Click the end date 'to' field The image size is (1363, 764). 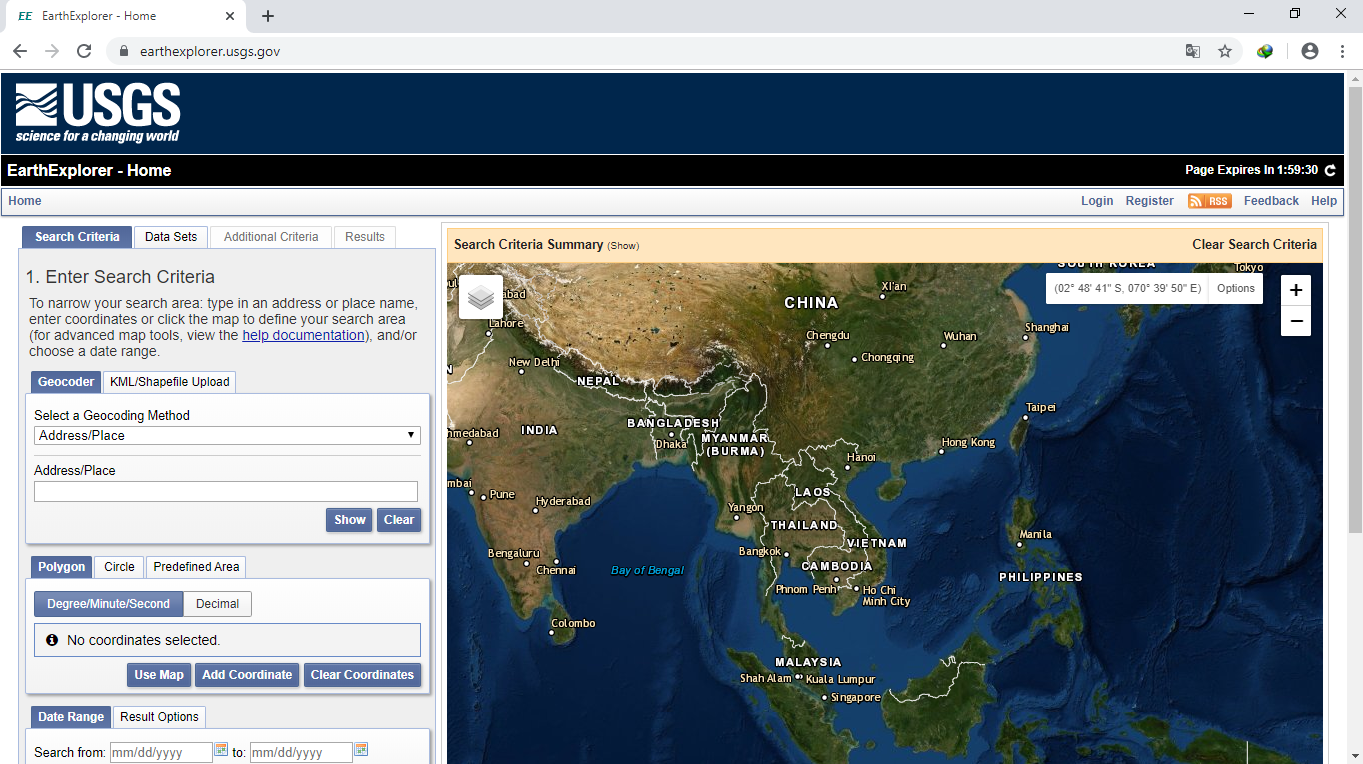(301, 752)
